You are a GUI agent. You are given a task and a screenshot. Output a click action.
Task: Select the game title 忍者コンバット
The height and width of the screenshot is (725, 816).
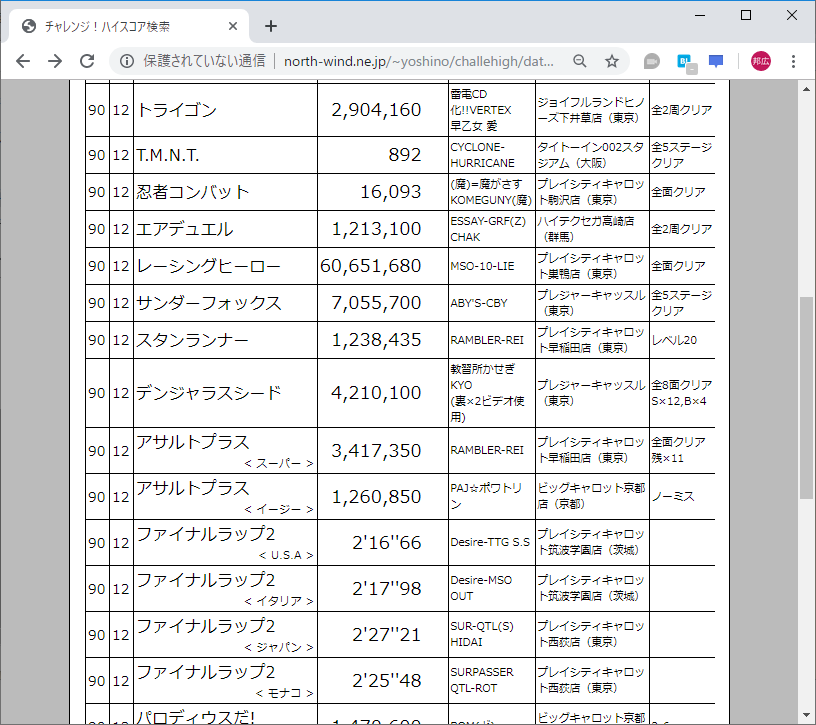coord(193,192)
